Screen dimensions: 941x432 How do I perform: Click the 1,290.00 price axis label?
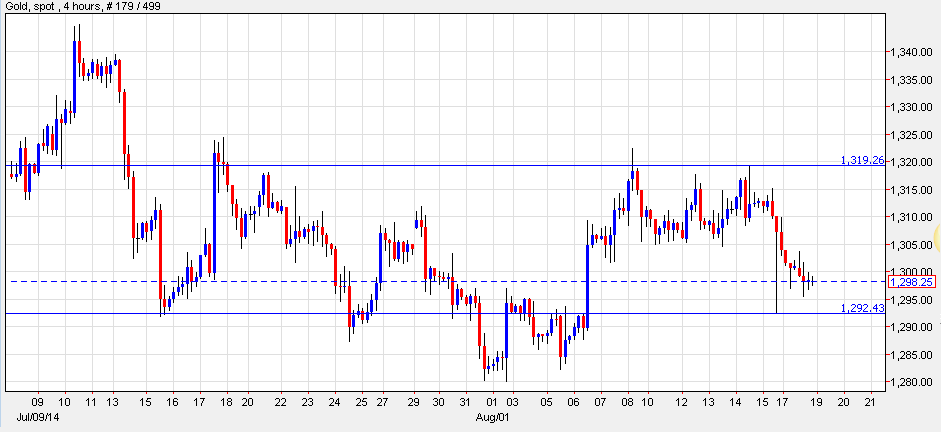[x=914, y=327]
